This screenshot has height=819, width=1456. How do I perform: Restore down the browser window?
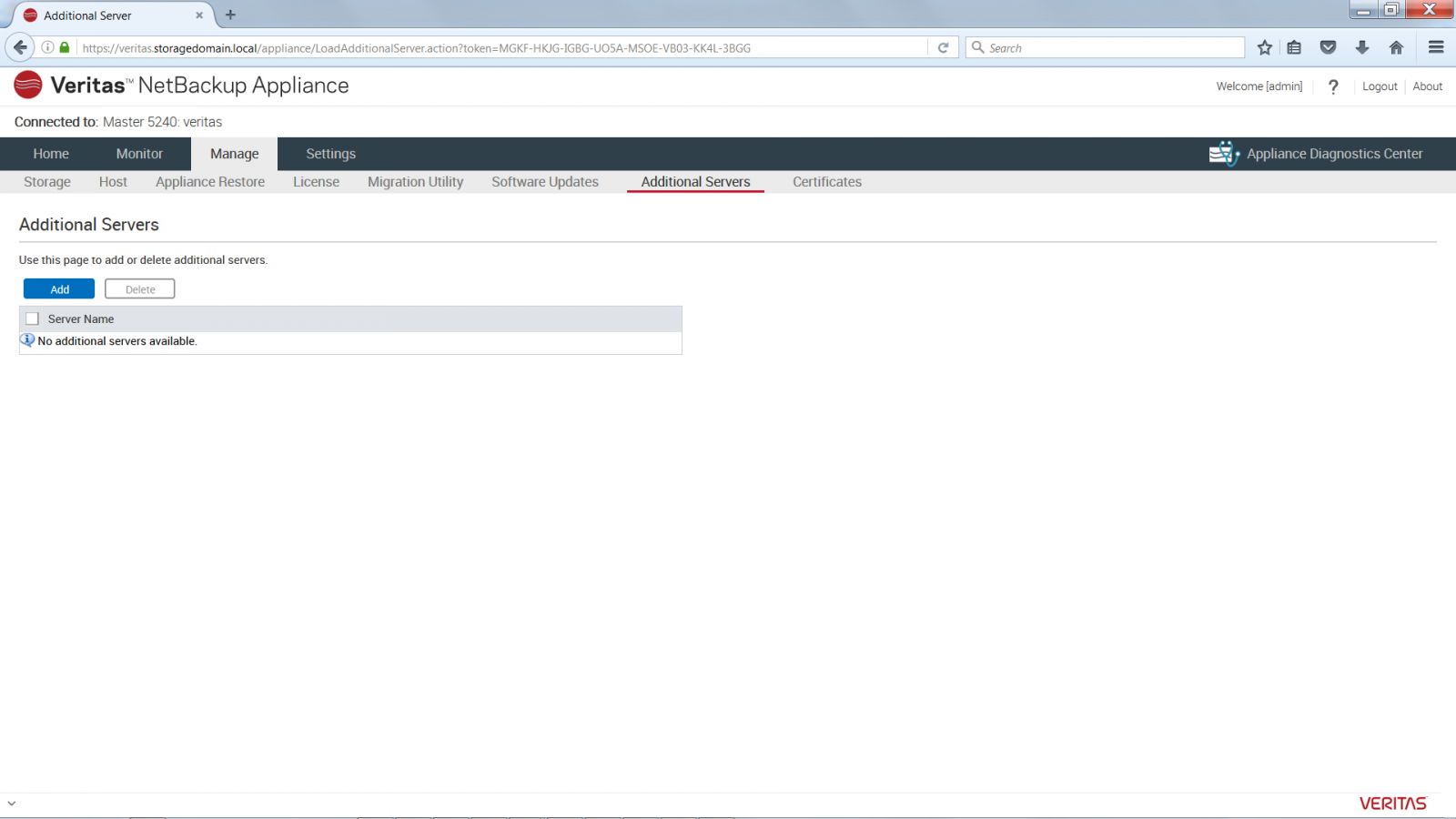(x=1390, y=10)
